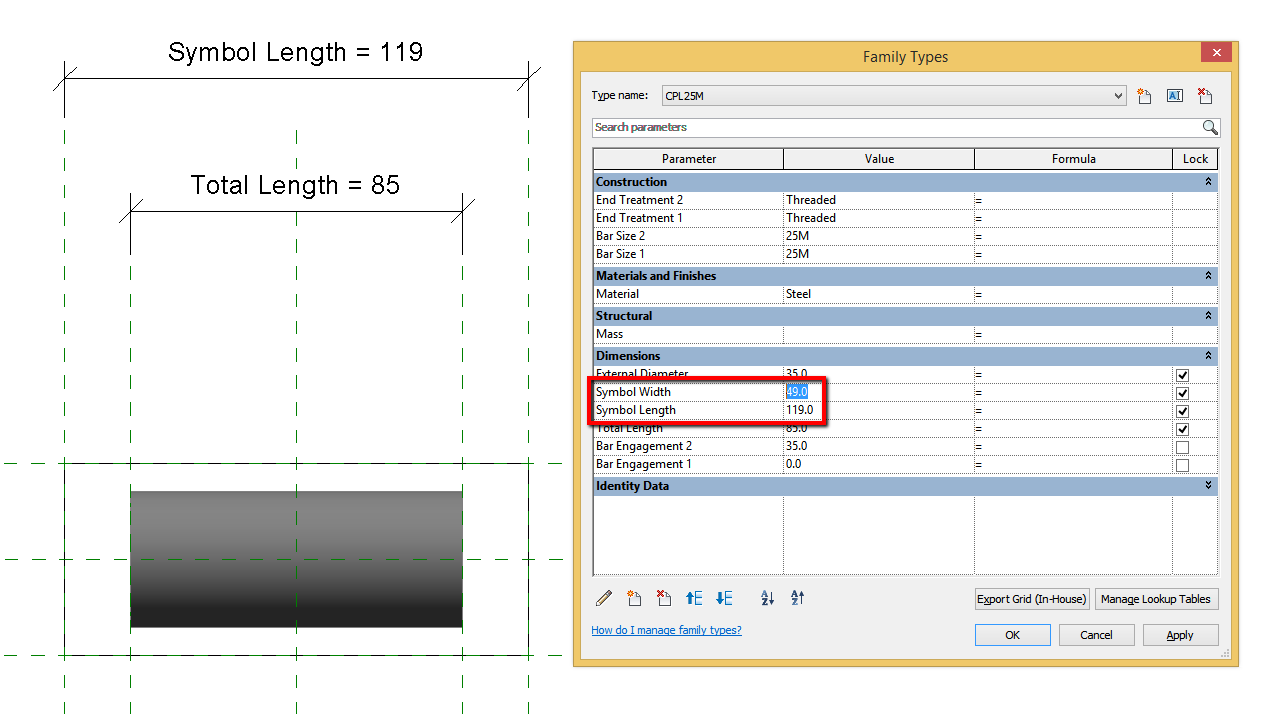The width and height of the screenshot is (1273, 714).
Task: Collapse the Dimensions section
Action: 1207,356
